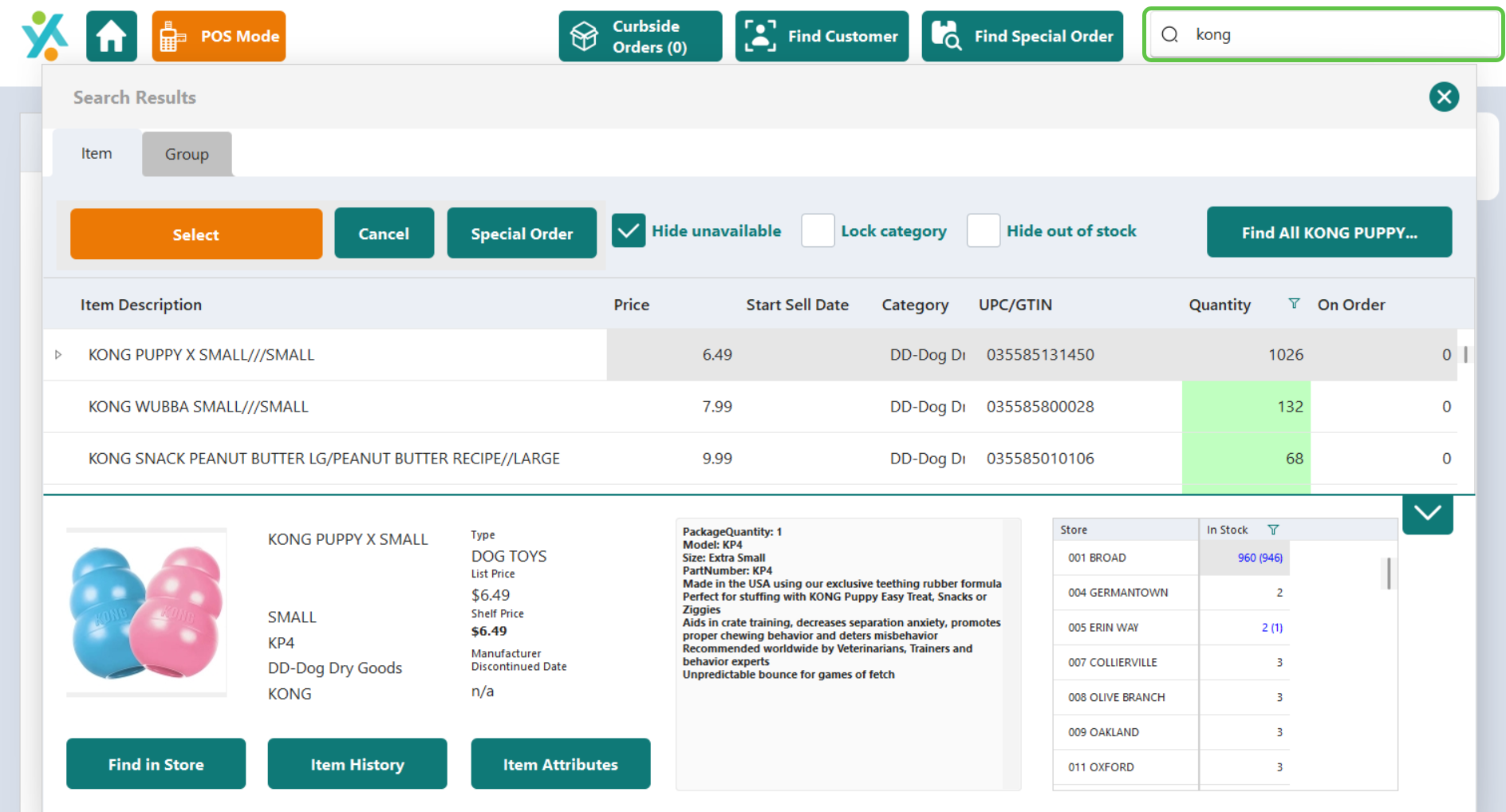This screenshot has width=1506, height=812.
Task: Sort by On Order column header
Action: coord(1351,305)
